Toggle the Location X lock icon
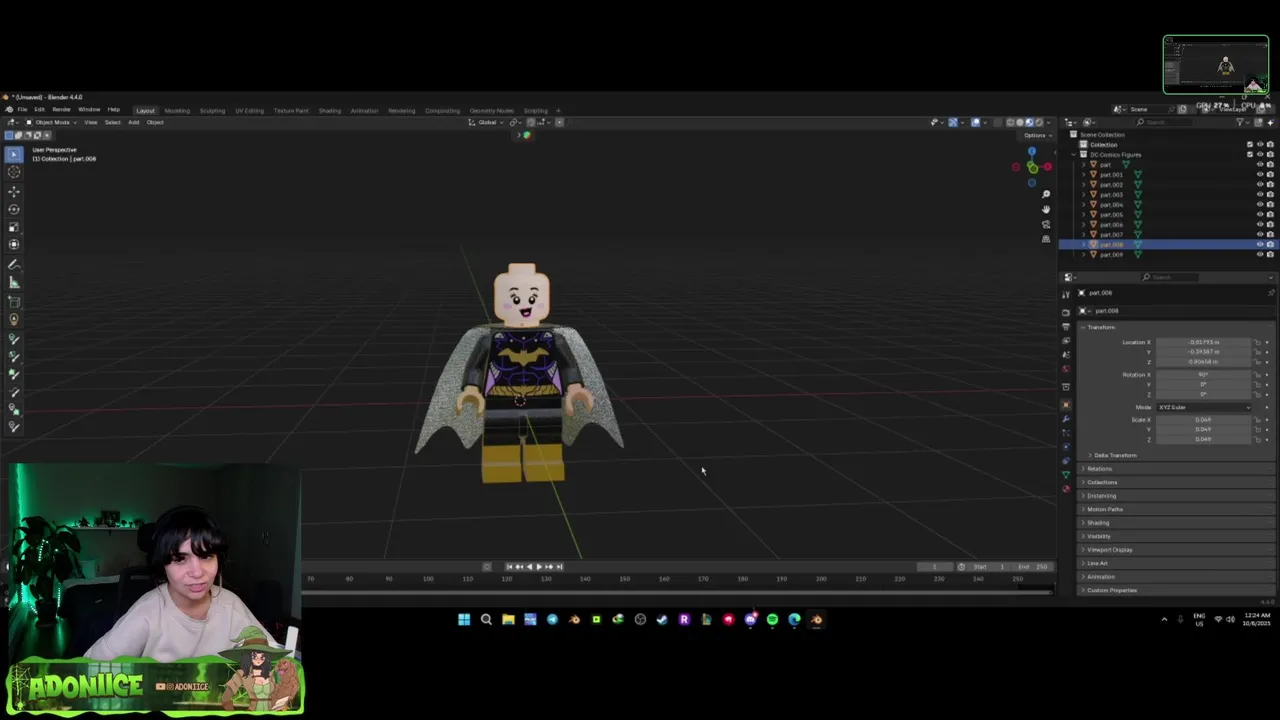The width and height of the screenshot is (1280, 720). (x=1257, y=342)
